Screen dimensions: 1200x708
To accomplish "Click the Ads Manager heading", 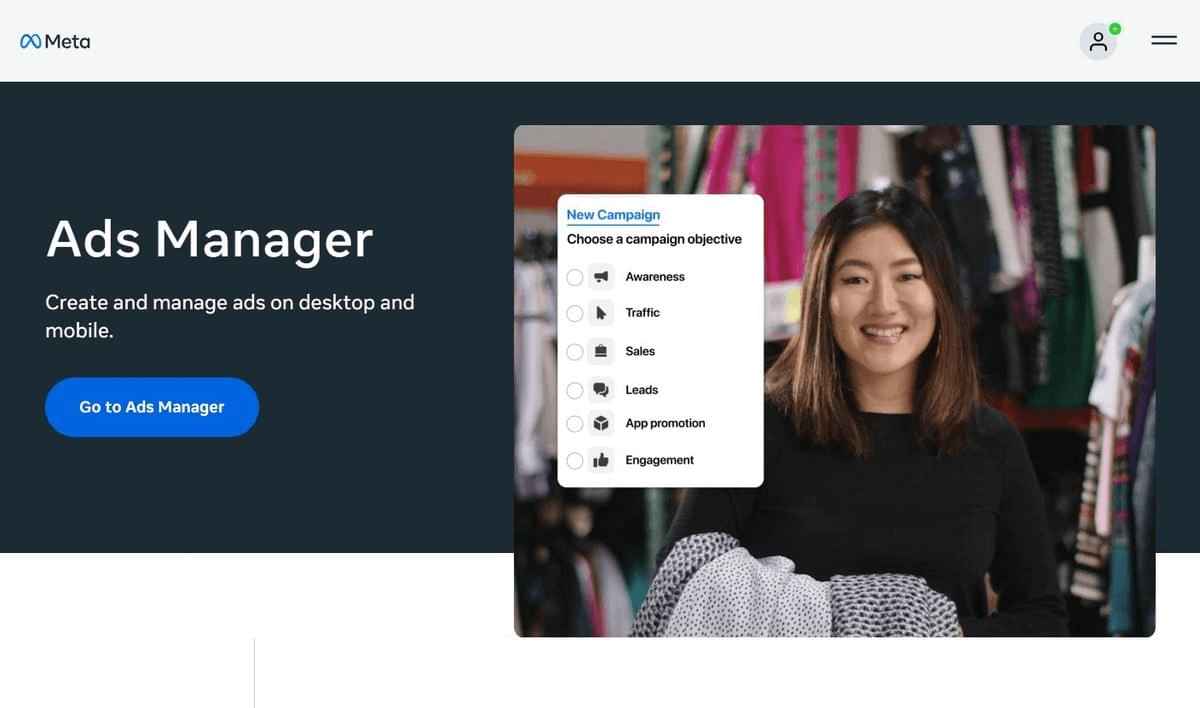I will [210, 240].
